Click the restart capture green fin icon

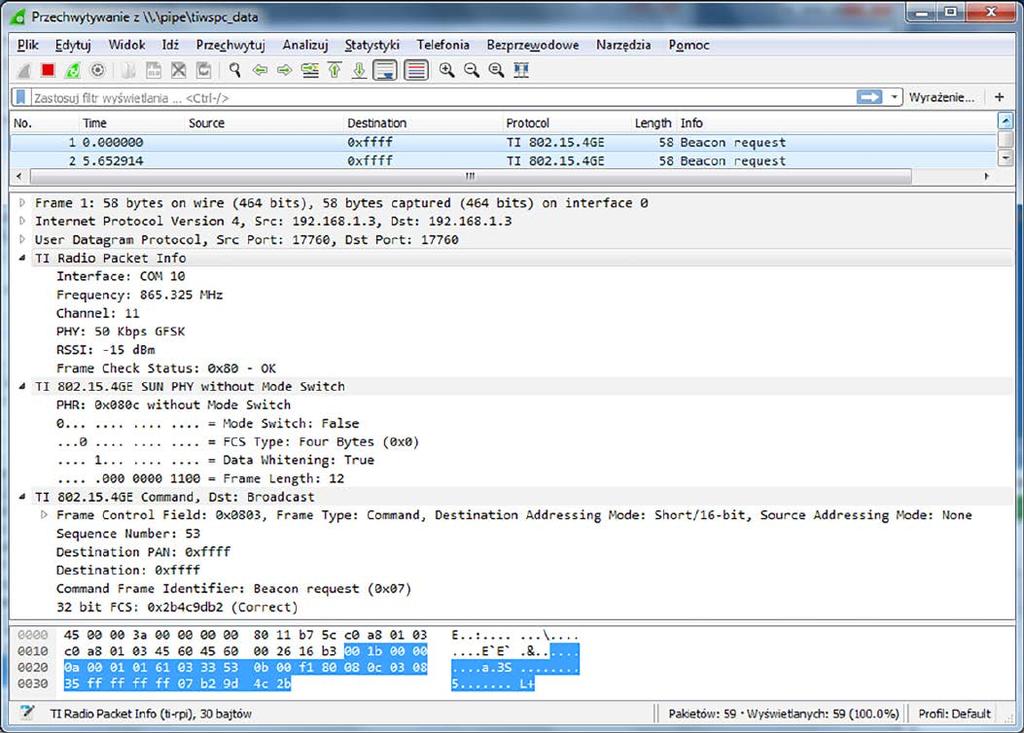[x=72, y=71]
